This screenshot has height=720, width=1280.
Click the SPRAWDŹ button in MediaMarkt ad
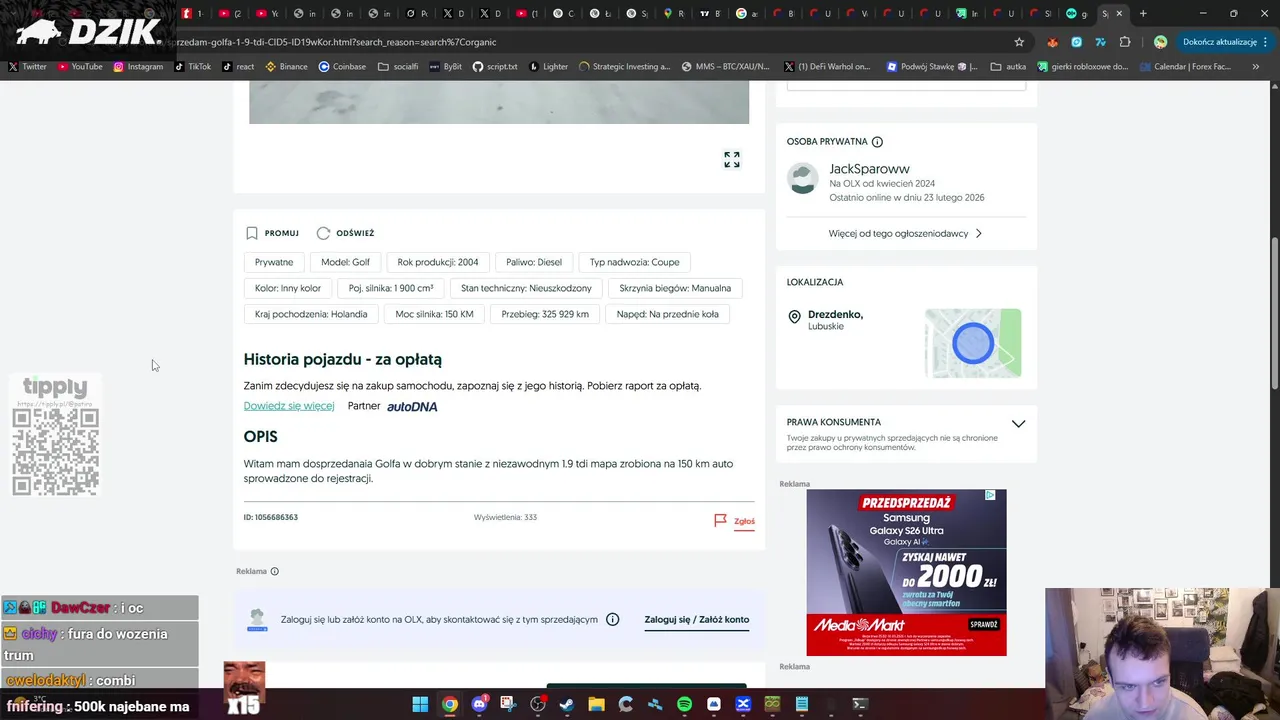(x=984, y=624)
